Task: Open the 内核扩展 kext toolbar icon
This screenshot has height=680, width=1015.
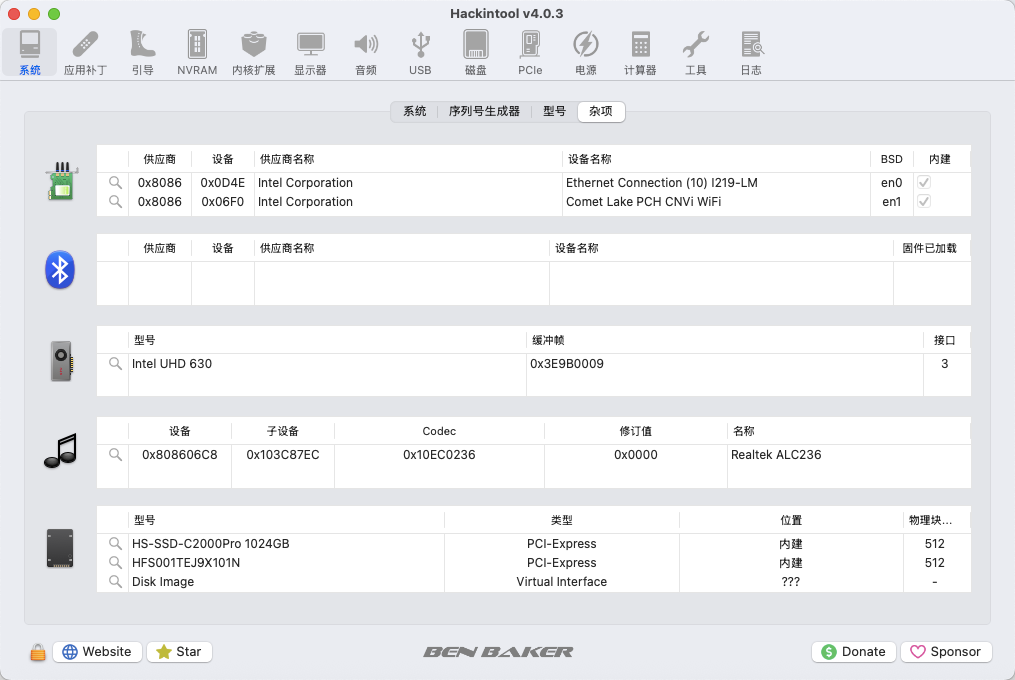Action: (x=254, y=52)
